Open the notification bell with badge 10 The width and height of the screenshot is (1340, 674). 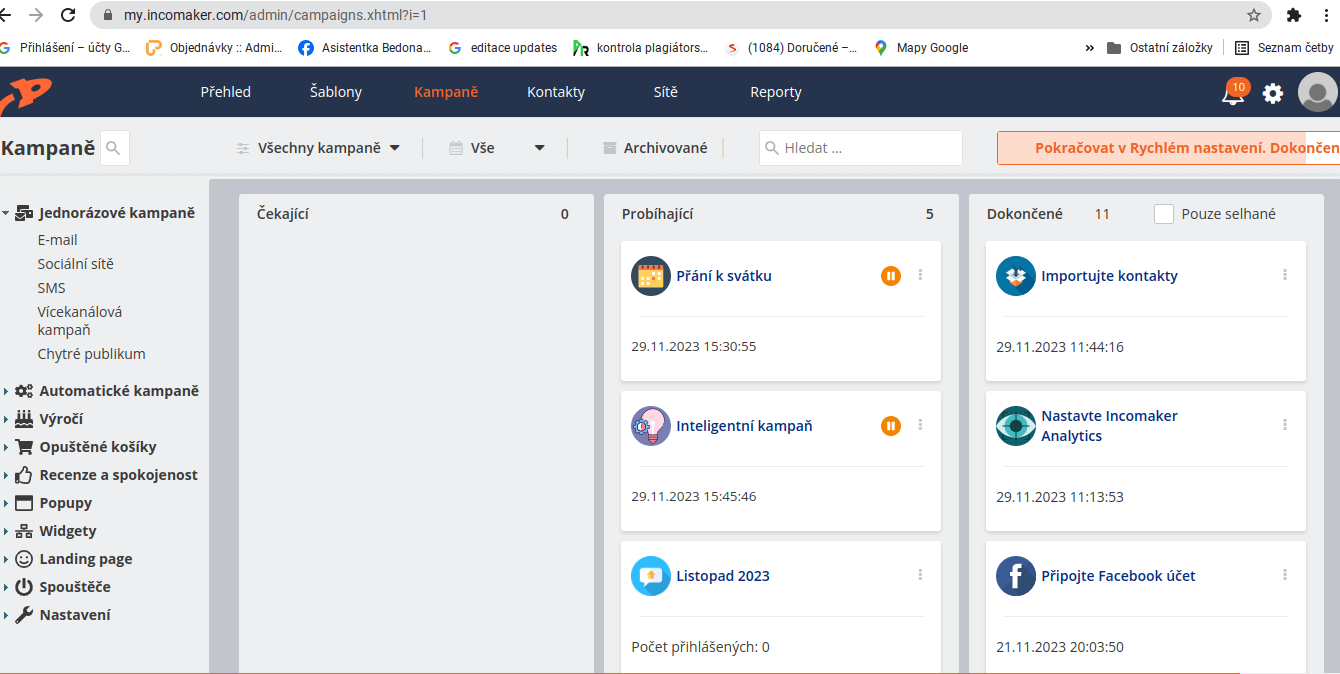[x=1231, y=93]
